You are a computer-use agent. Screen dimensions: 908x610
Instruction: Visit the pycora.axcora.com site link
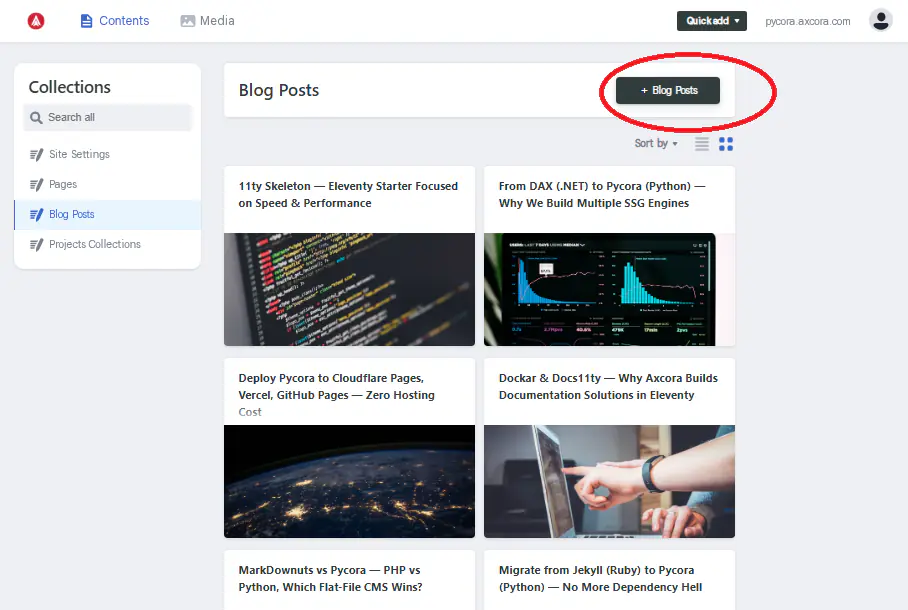(x=808, y=21)
